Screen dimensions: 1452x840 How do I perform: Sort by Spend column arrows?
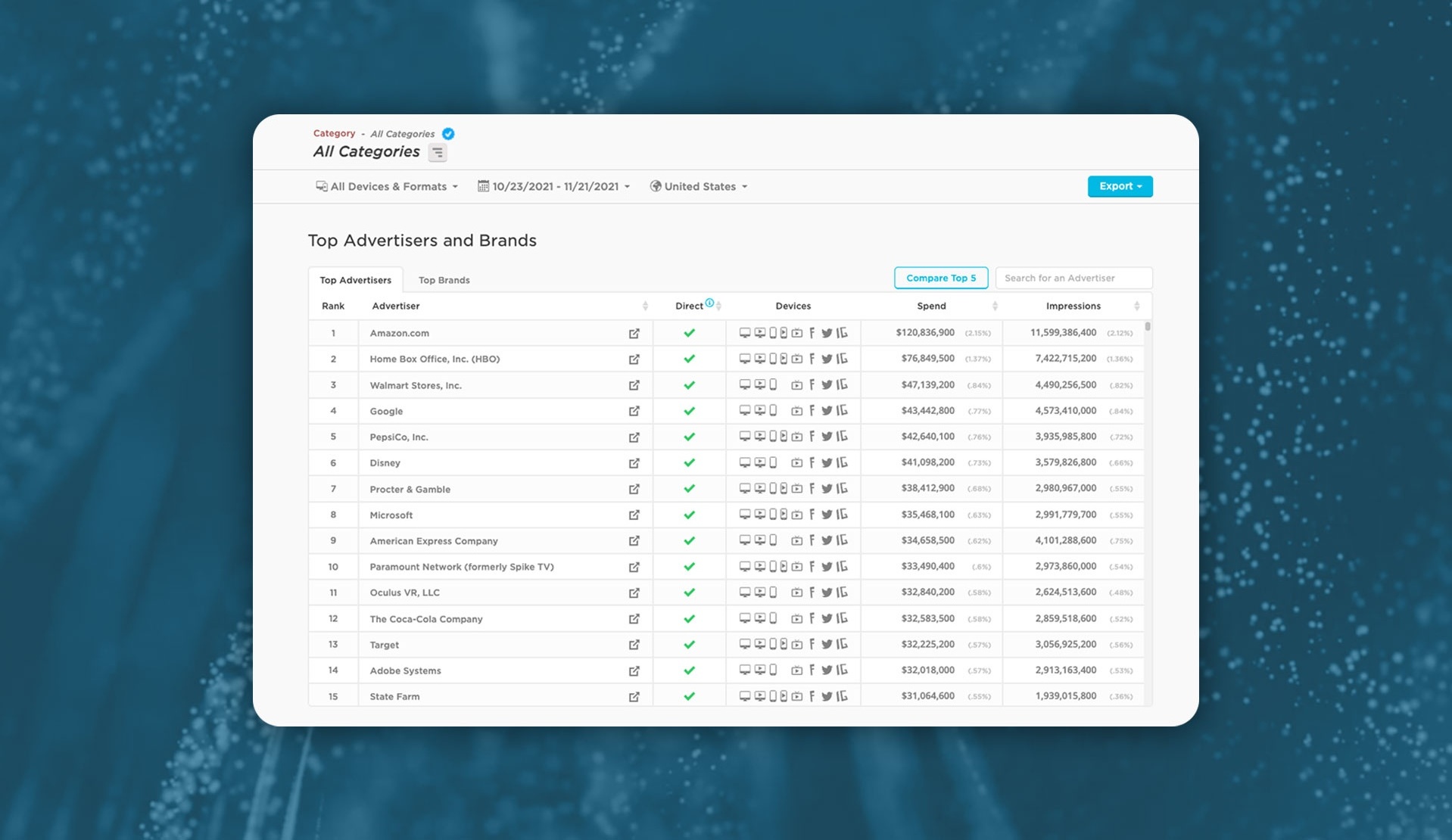point(995,306)
